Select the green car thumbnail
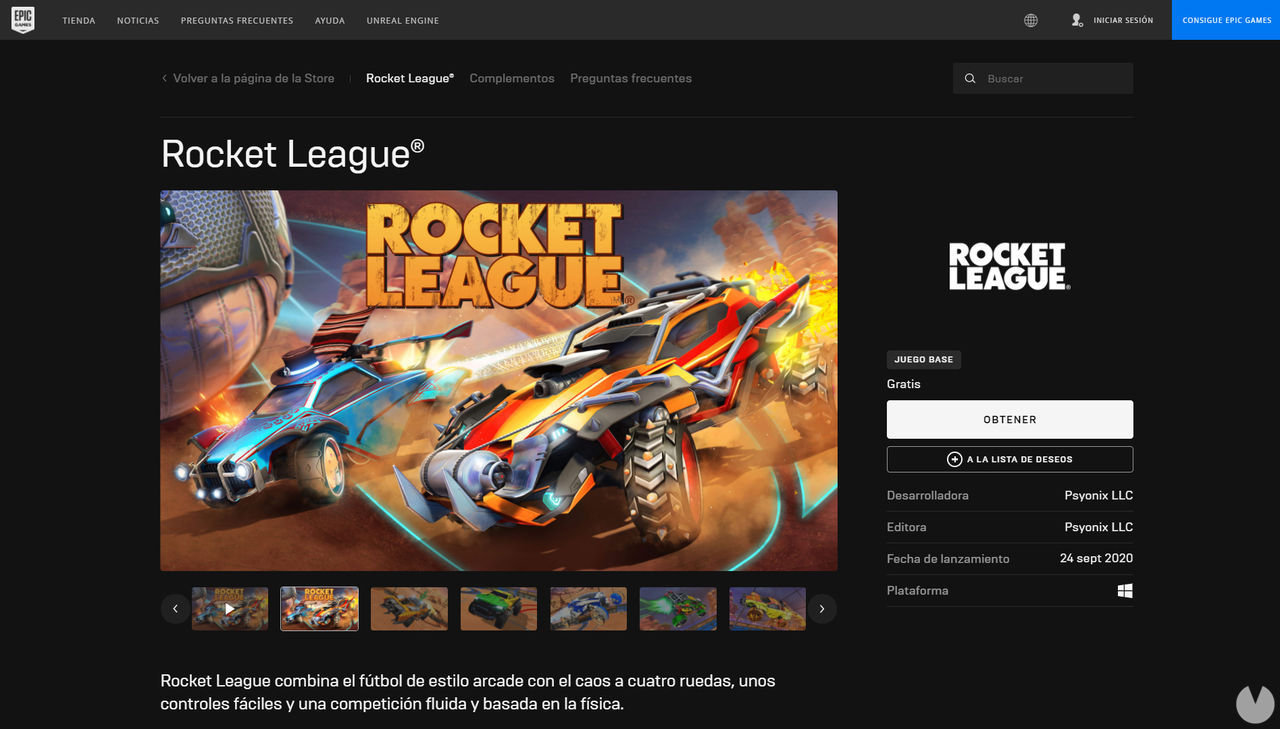 click(499, 608)
